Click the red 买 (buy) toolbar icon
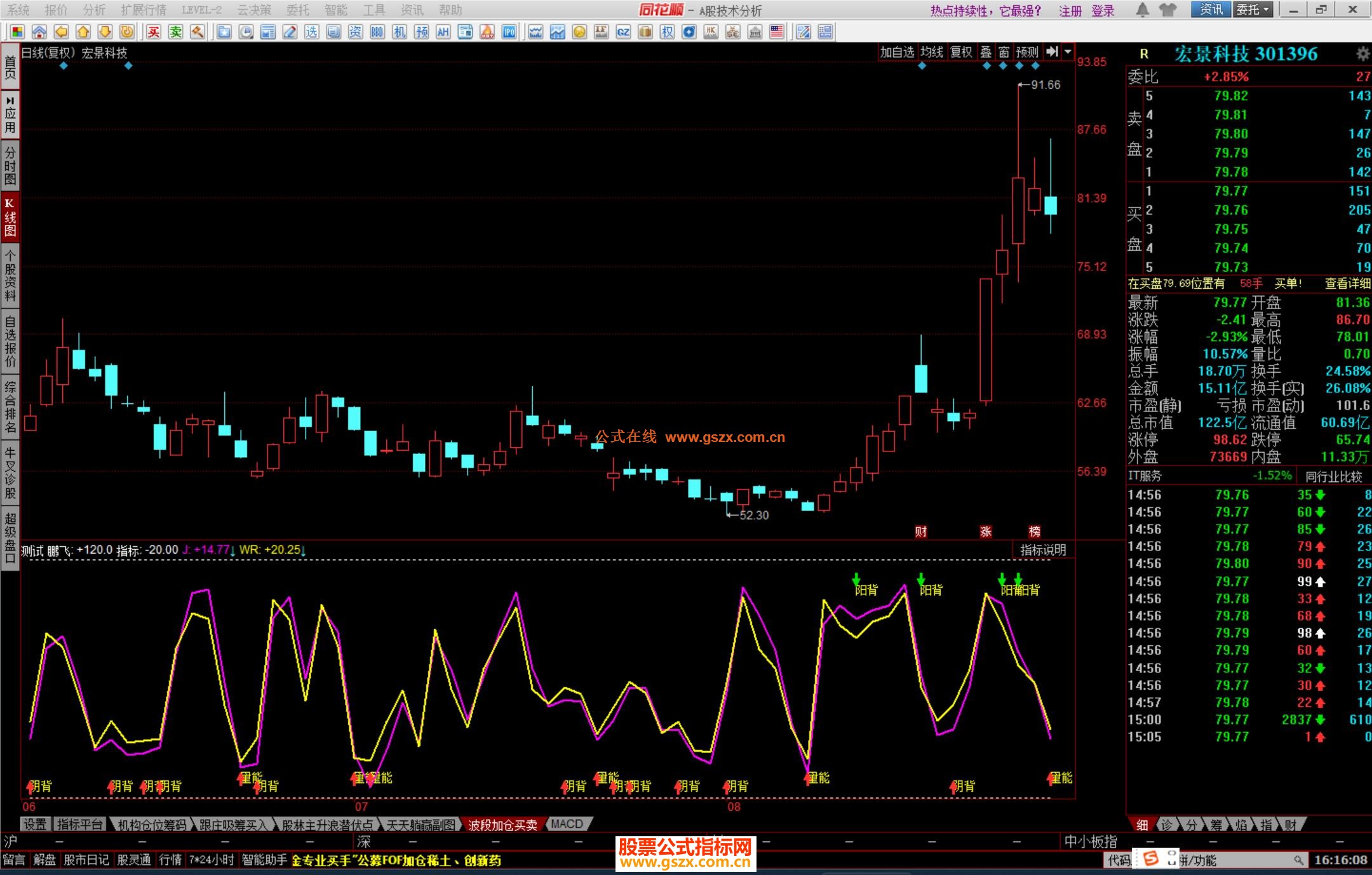The image size is (1372, 875). click(154, 32)
